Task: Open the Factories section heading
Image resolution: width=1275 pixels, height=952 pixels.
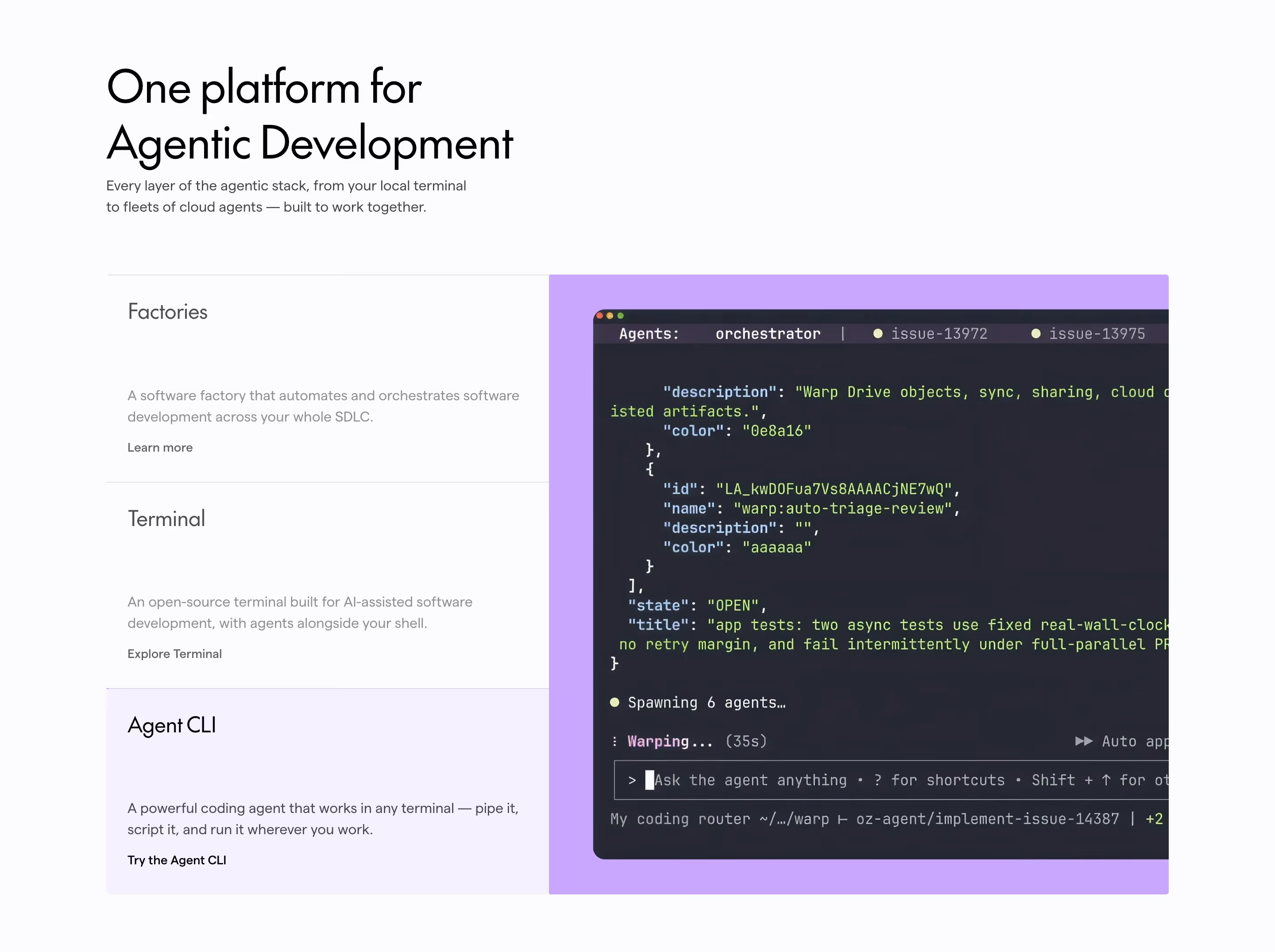Action: pyautogui.click(x=168, y=312)
